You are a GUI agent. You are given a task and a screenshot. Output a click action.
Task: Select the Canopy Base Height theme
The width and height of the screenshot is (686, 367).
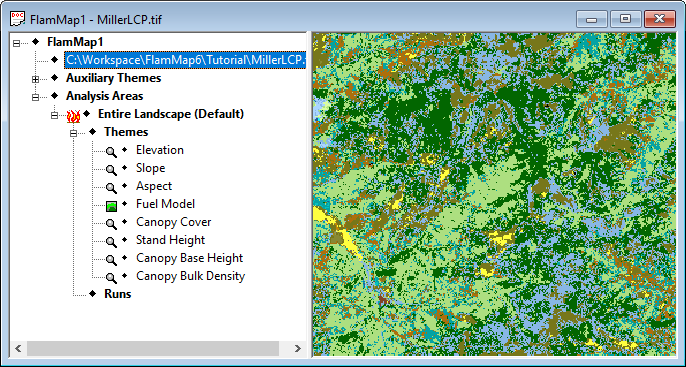[x=189, y=258]
